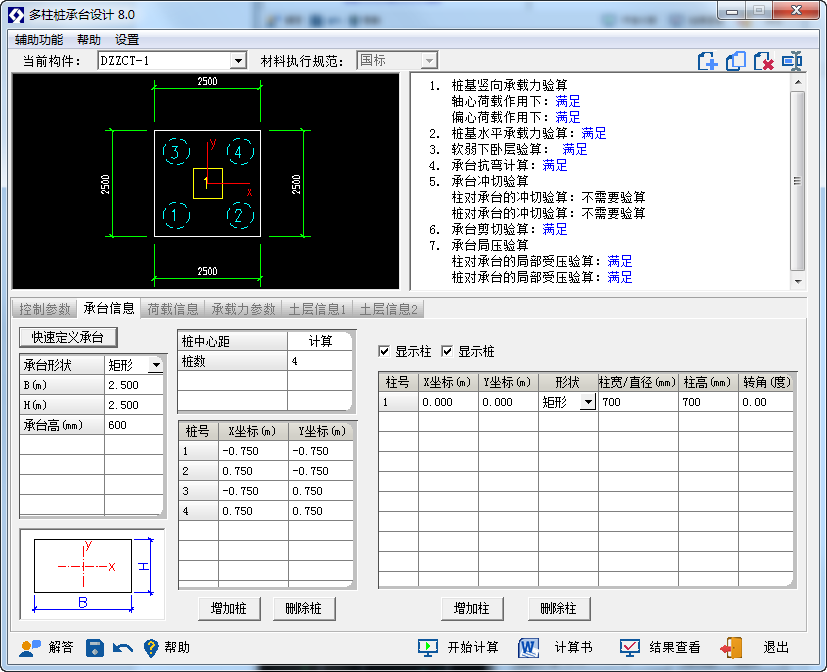The width and height of the screenshot is (827, 672).
Task: Open the column shape 矩形 dropdown
Action: 588,402
